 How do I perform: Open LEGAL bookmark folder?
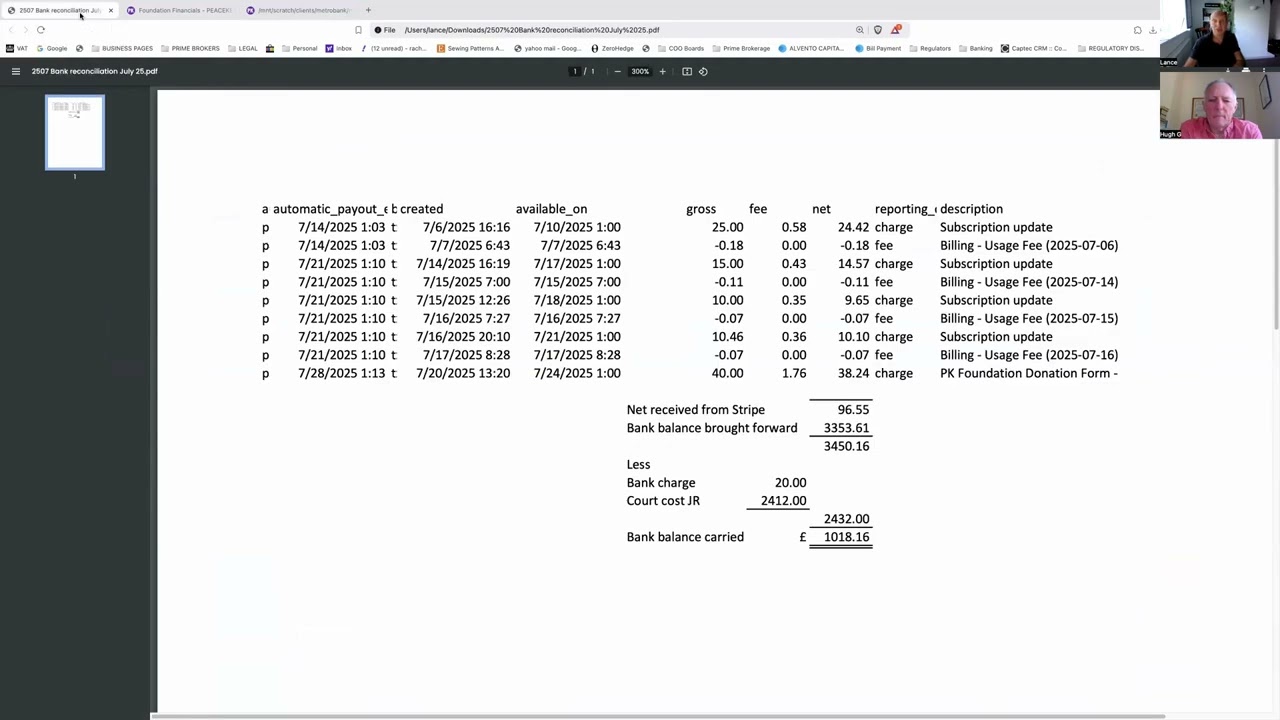pos(242,48)
